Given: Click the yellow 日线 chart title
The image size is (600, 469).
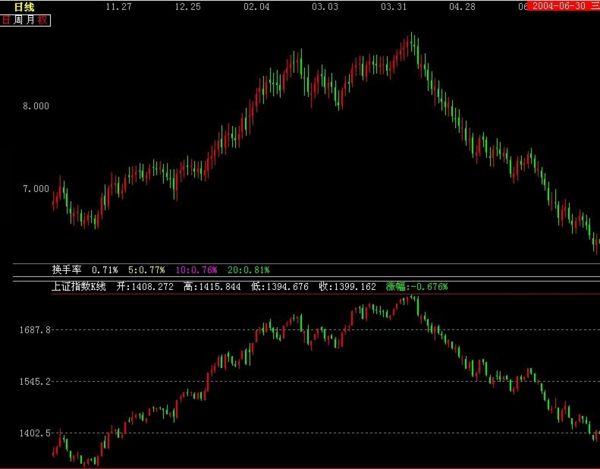Looking at the screenshot, I should (x=24, y=7).
